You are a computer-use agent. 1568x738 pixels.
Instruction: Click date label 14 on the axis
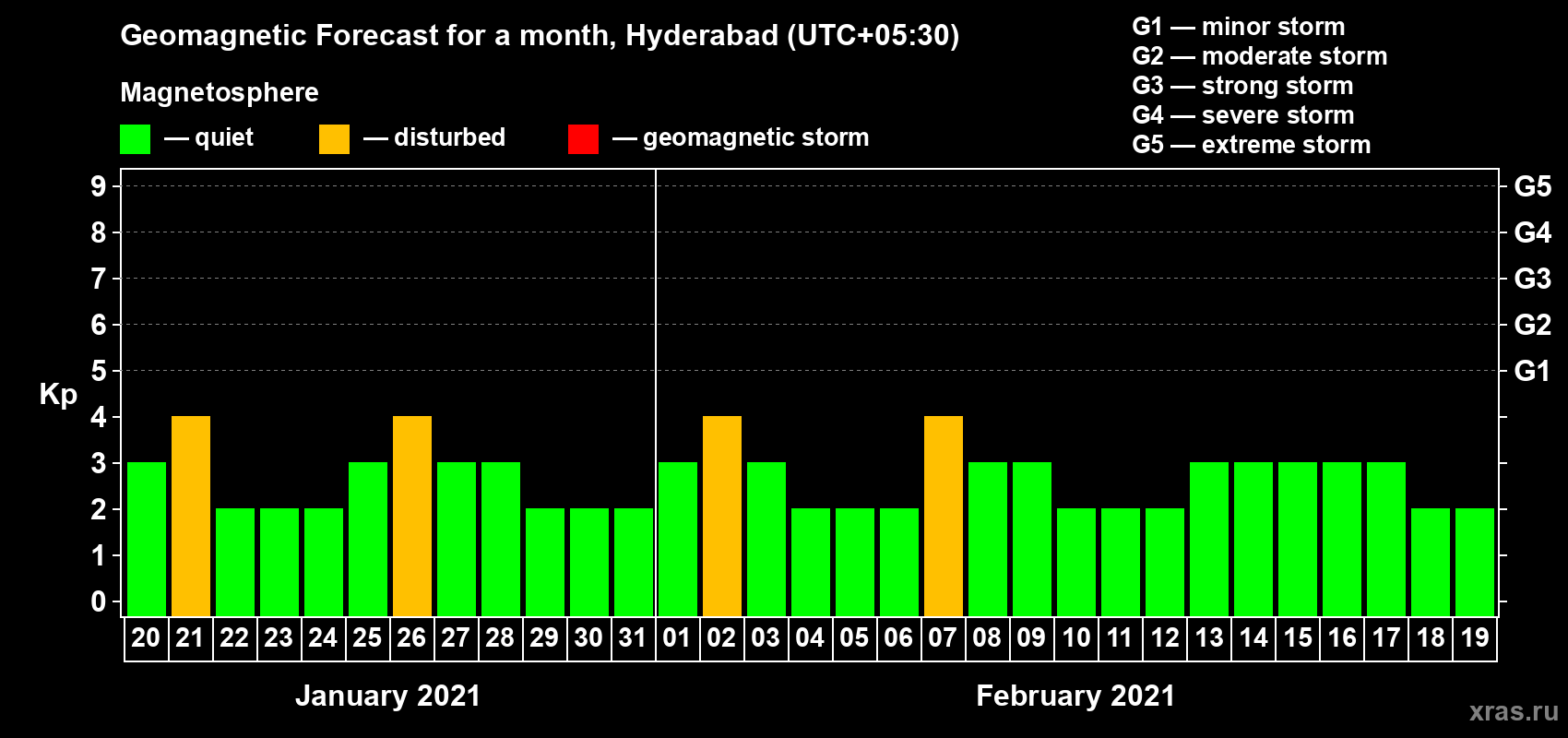(x=1253, y=638)
